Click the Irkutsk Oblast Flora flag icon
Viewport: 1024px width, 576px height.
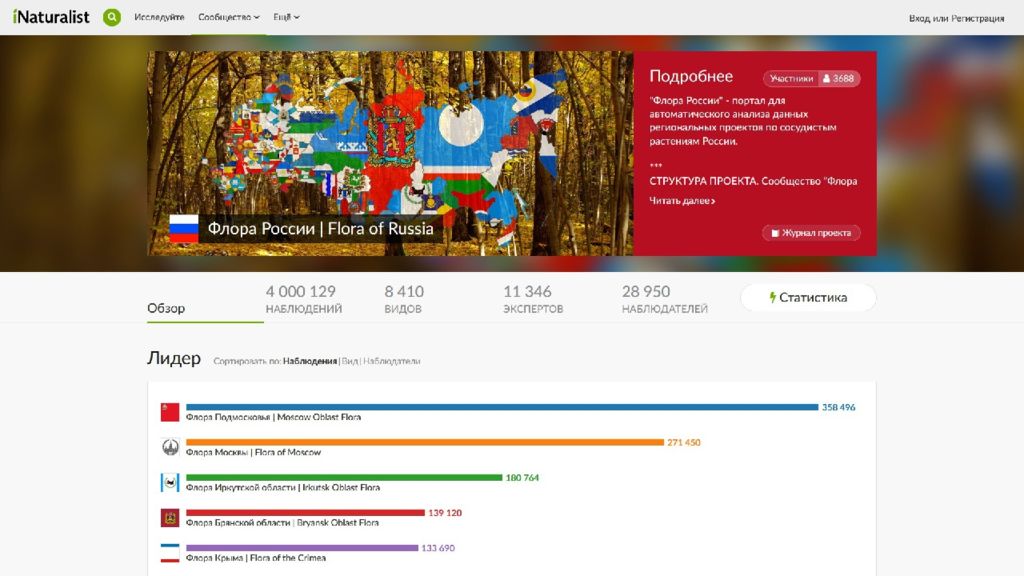(x=170, y=483)
